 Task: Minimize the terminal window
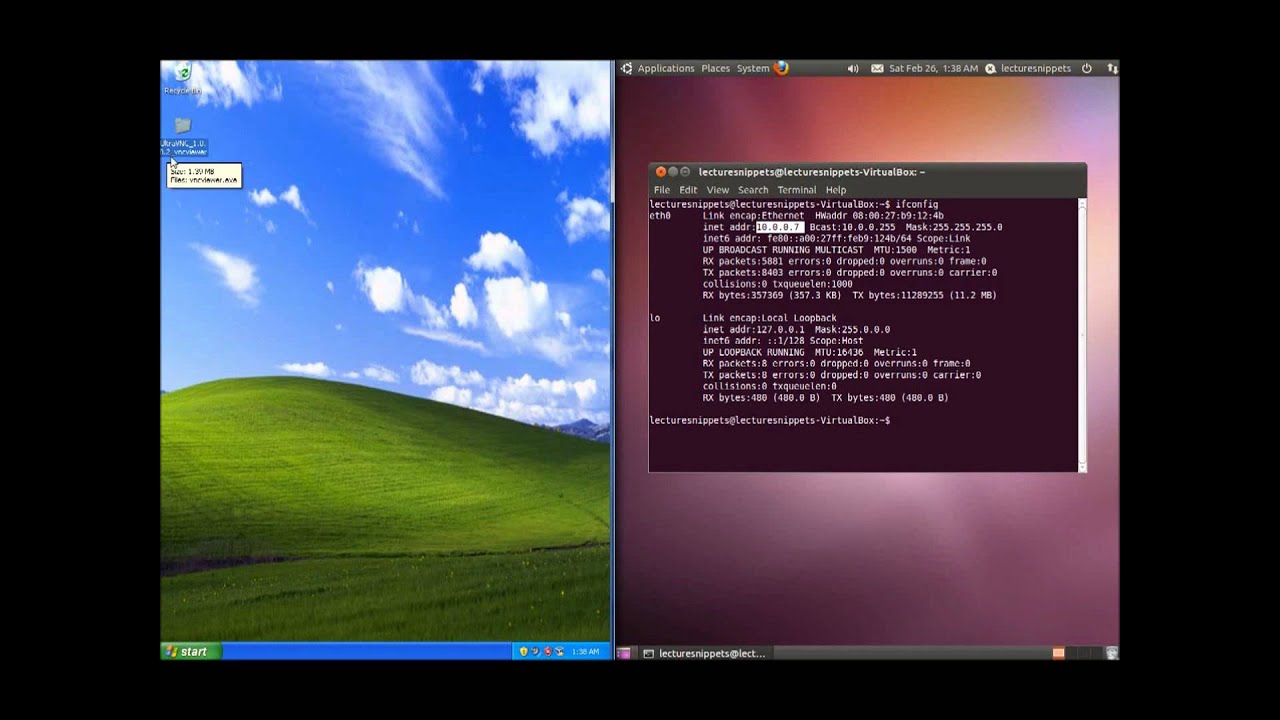point(673,172)
